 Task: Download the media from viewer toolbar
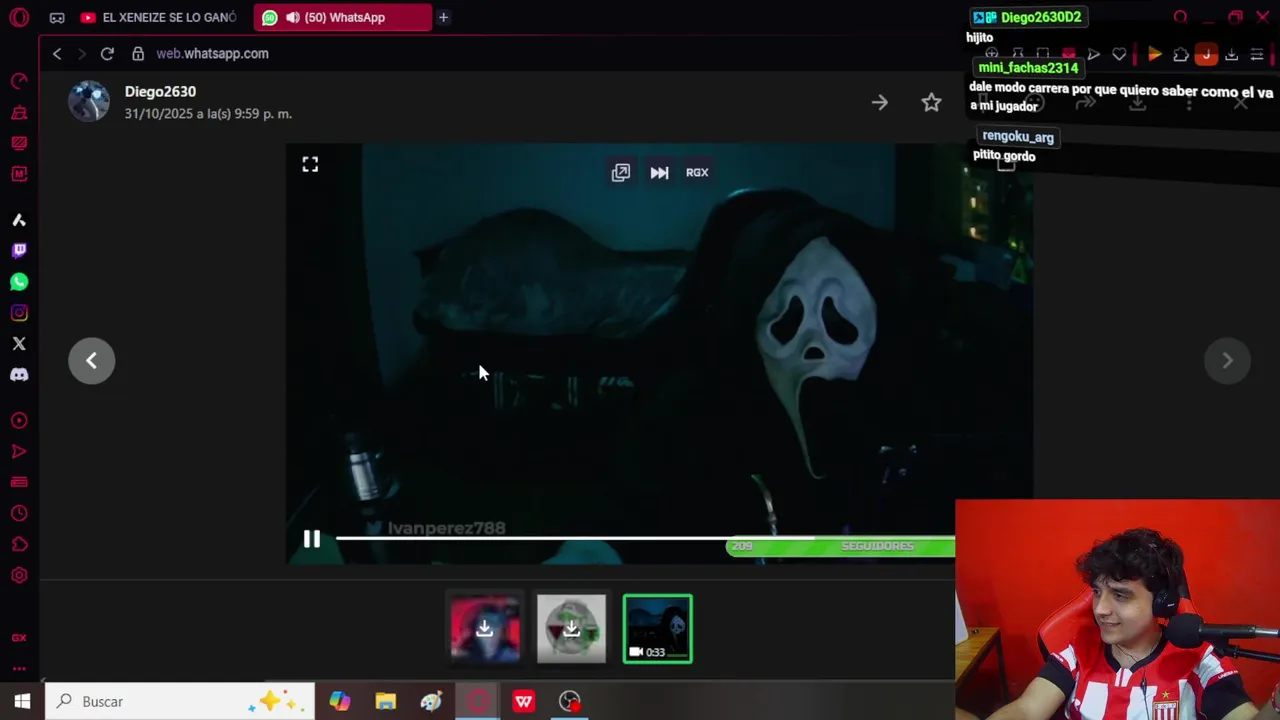pos(1137,102)
